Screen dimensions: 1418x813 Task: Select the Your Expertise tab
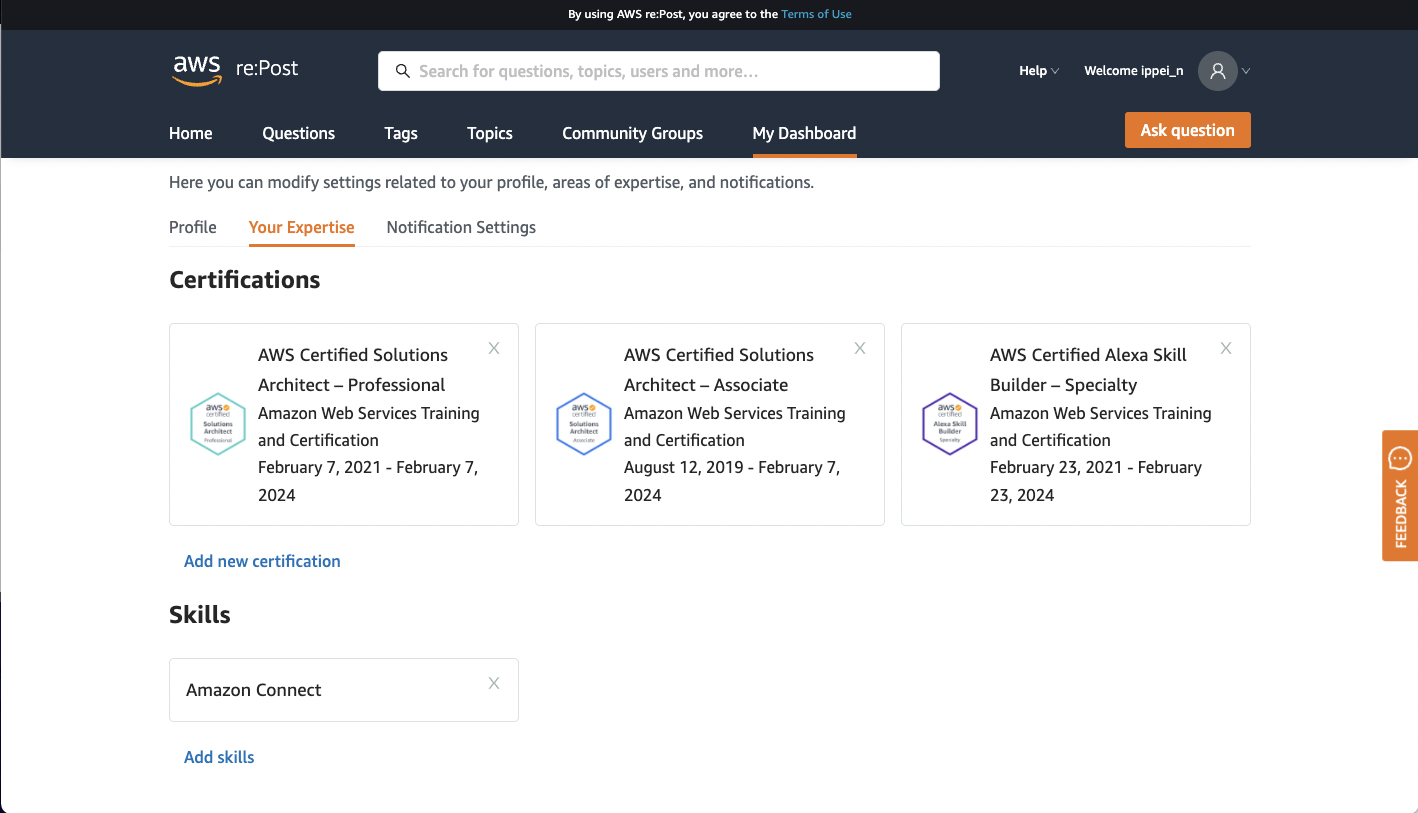[302, 227]
